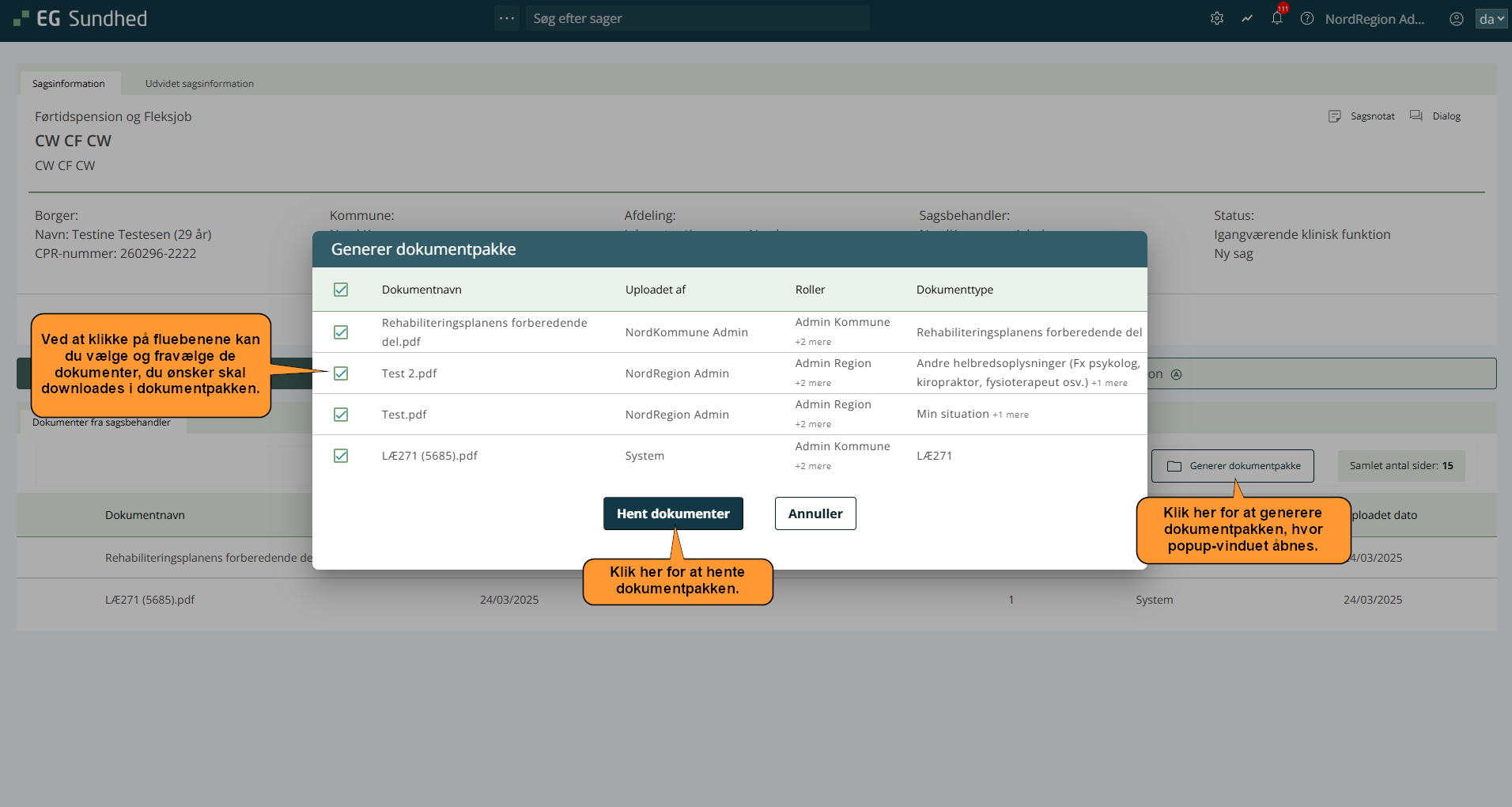1512x807 pixels.
Task: Expand '+1 mere' document types for Test 2.pdf
Action: (x=1109, y=383)
